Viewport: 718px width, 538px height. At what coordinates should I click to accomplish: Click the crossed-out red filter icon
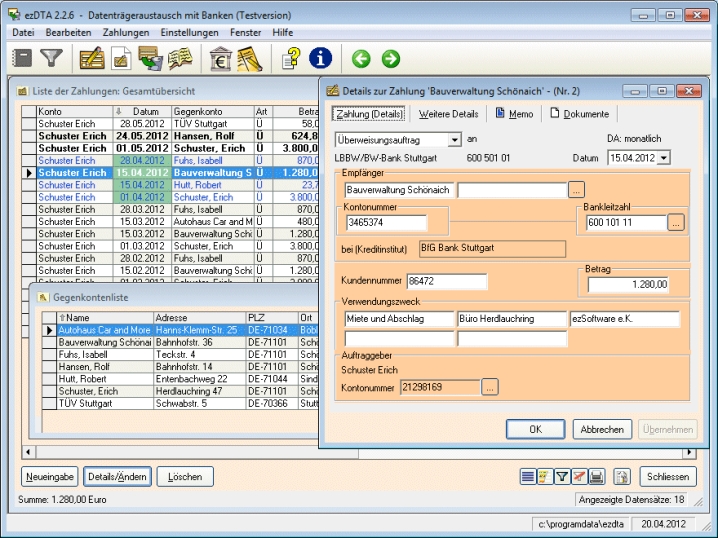pos(579,477)
